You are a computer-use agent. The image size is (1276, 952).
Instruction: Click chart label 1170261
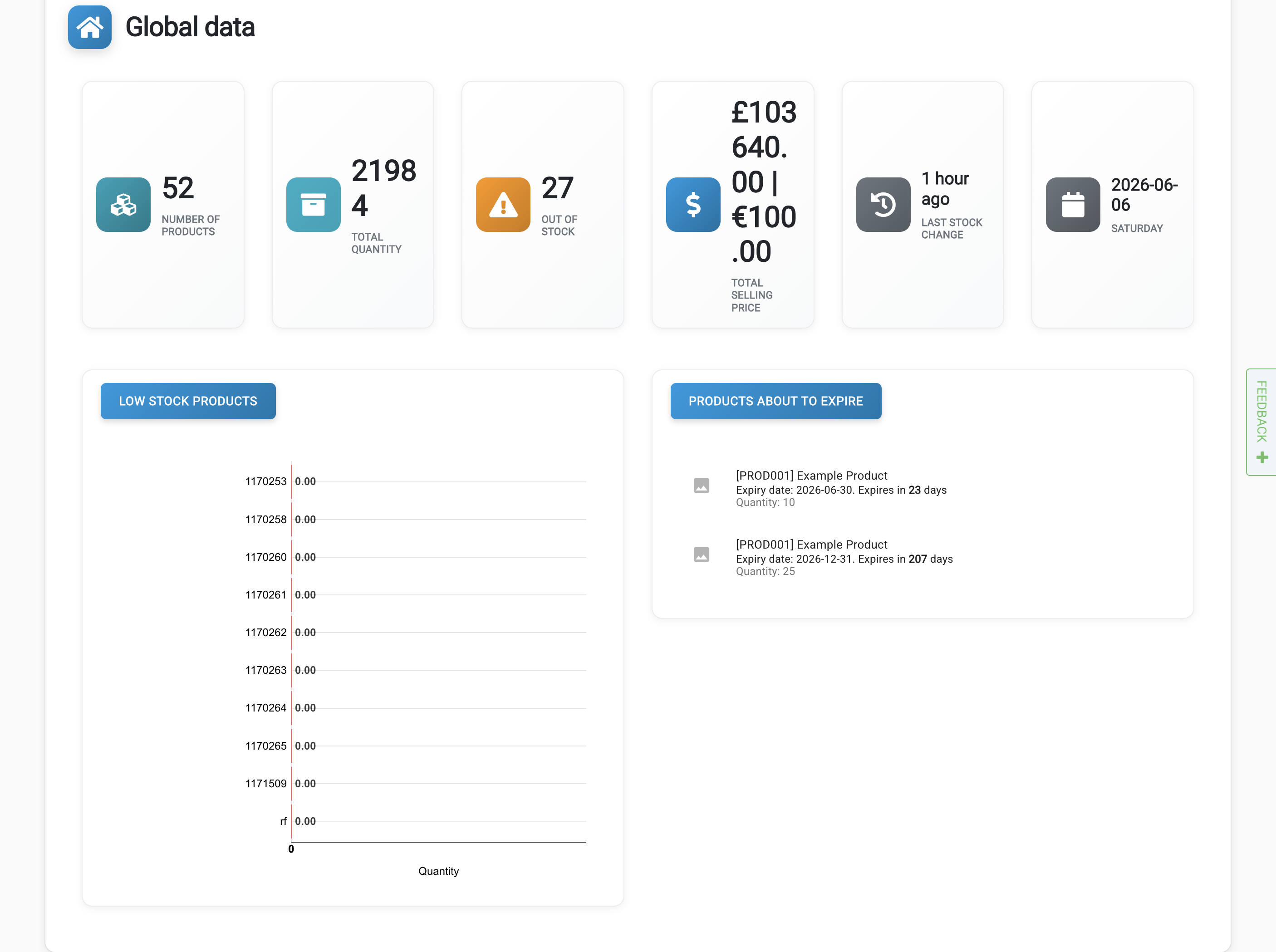[x=266, y=595]
